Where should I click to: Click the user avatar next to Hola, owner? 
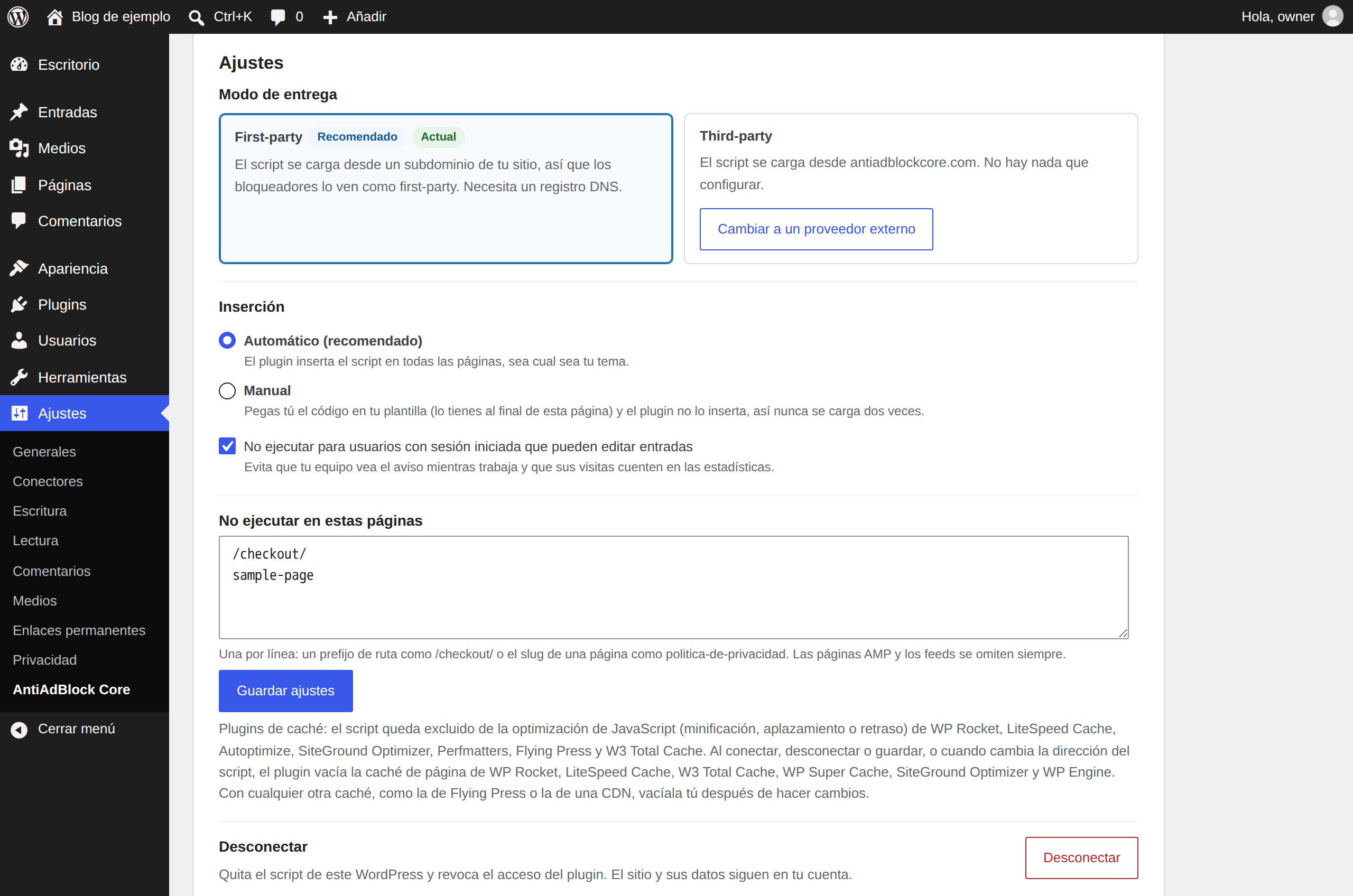[1332, 16]
